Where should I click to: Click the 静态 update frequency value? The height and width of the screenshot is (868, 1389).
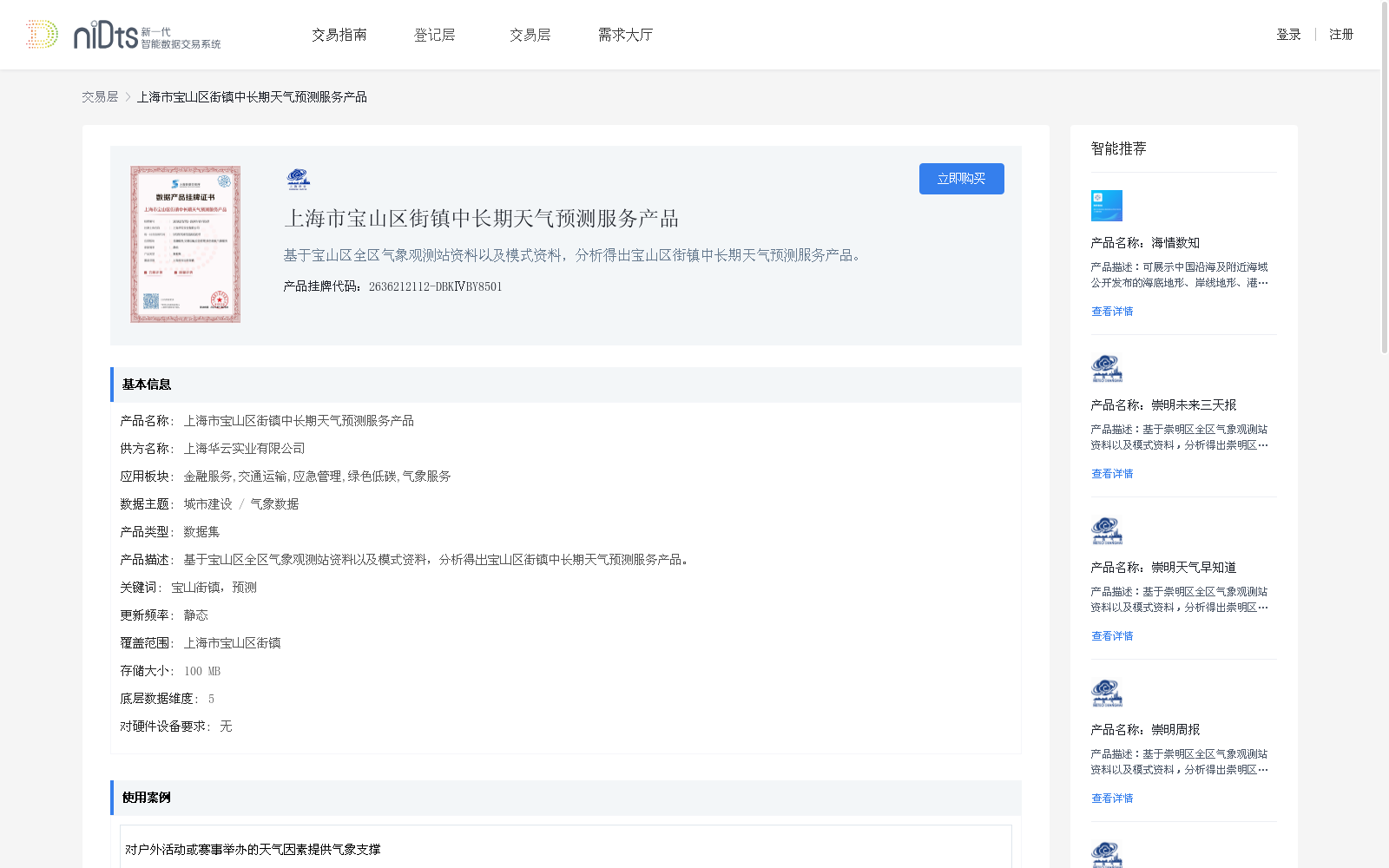click(195, 615)
